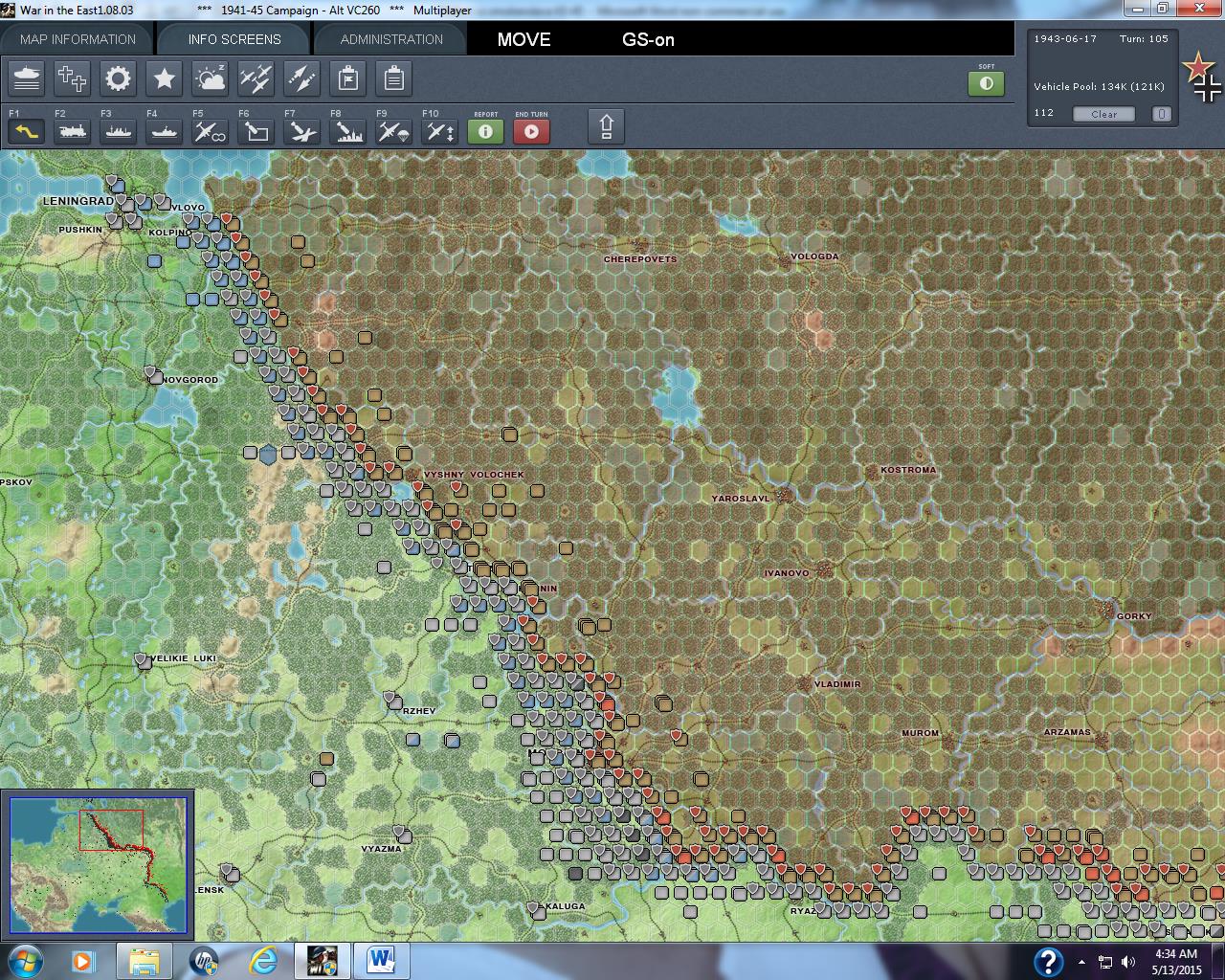Click the small 0 box beside Clear
Viewport: 1225px width, 980px height.
pyautogui.click(x=1161, y=114)
